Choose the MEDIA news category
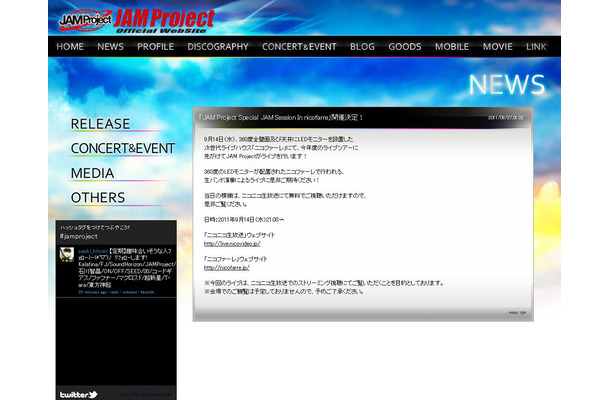 tap(92, 173)
